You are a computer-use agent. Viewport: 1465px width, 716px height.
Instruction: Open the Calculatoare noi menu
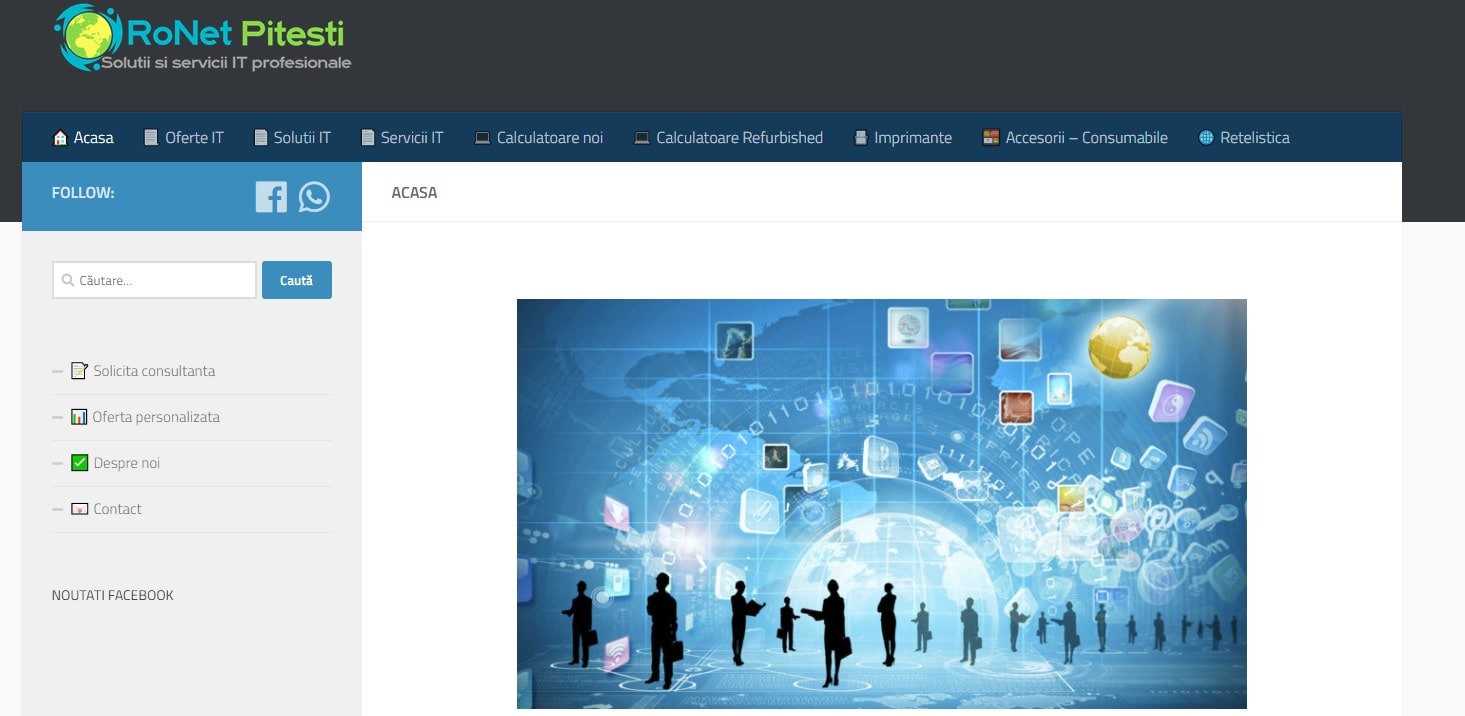tap(539, 138)
